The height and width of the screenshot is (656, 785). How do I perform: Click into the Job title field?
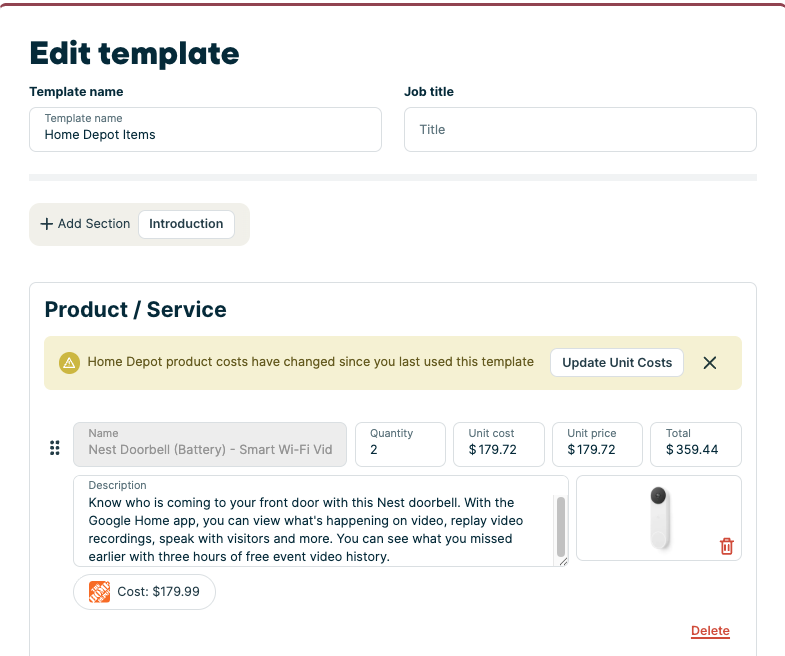[x=580, y=130]
